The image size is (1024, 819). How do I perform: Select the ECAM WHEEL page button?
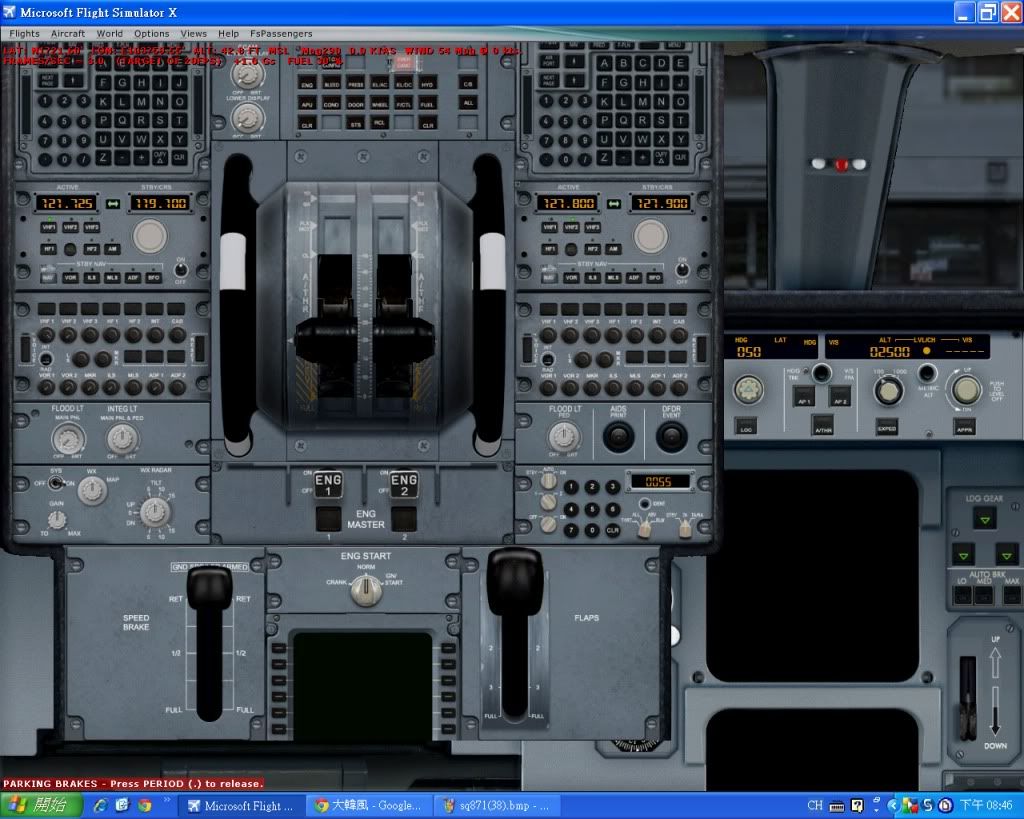coord(379,104)
